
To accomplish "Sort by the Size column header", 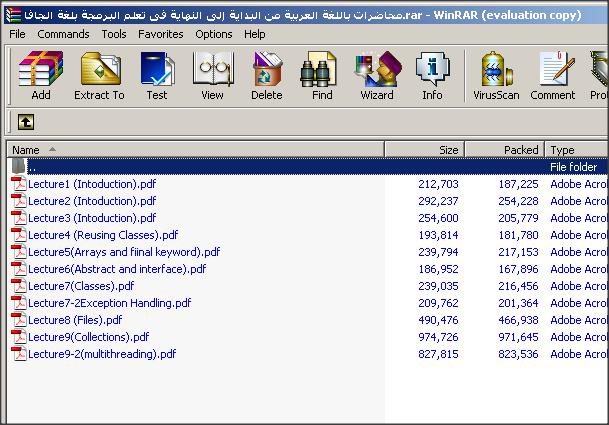I will tap(425, 150).
